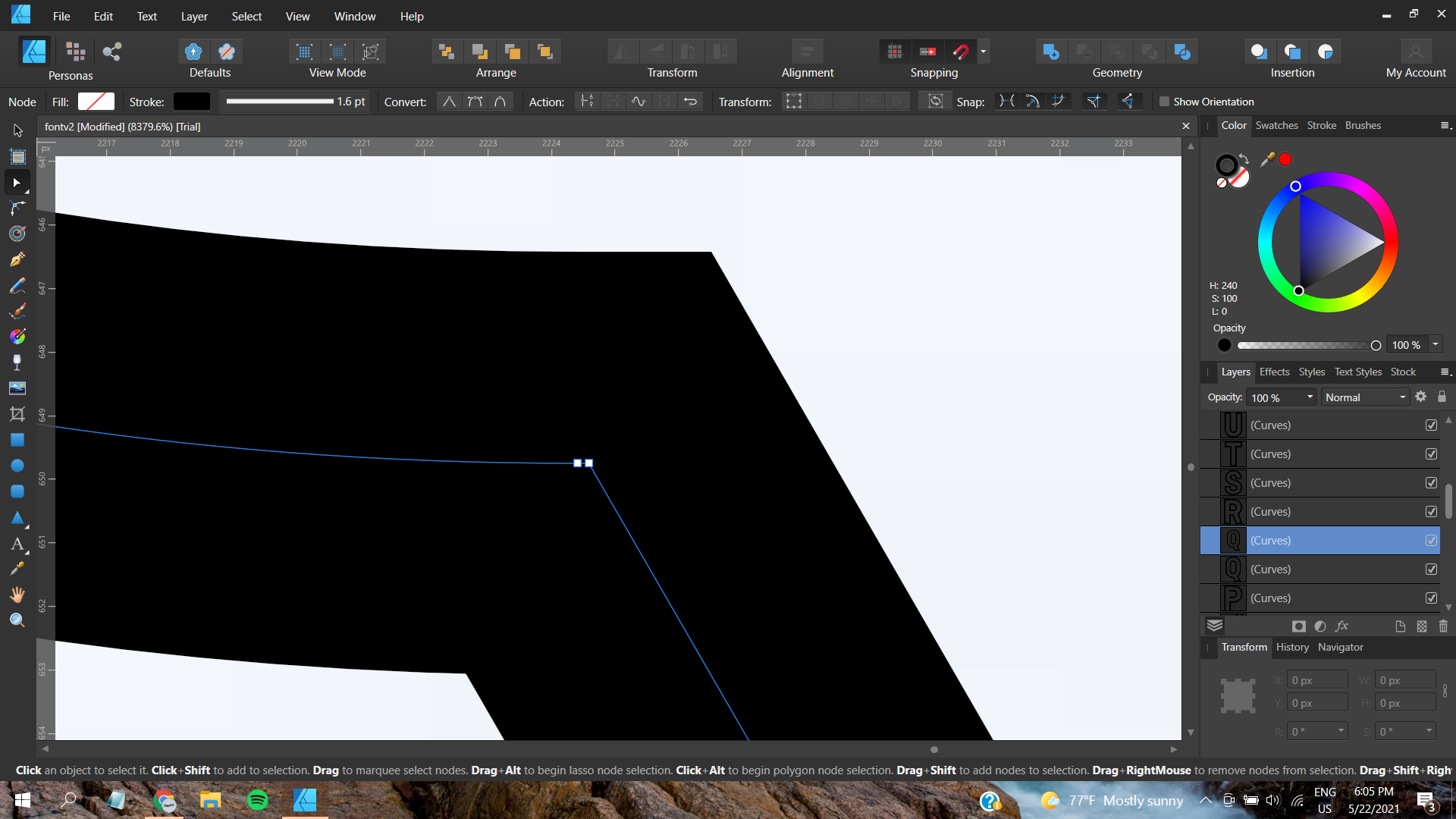The height and width of the screenshot is (819, 1456).
Task: Click the Fill color swatch
Action: click(x=96, y=102)
